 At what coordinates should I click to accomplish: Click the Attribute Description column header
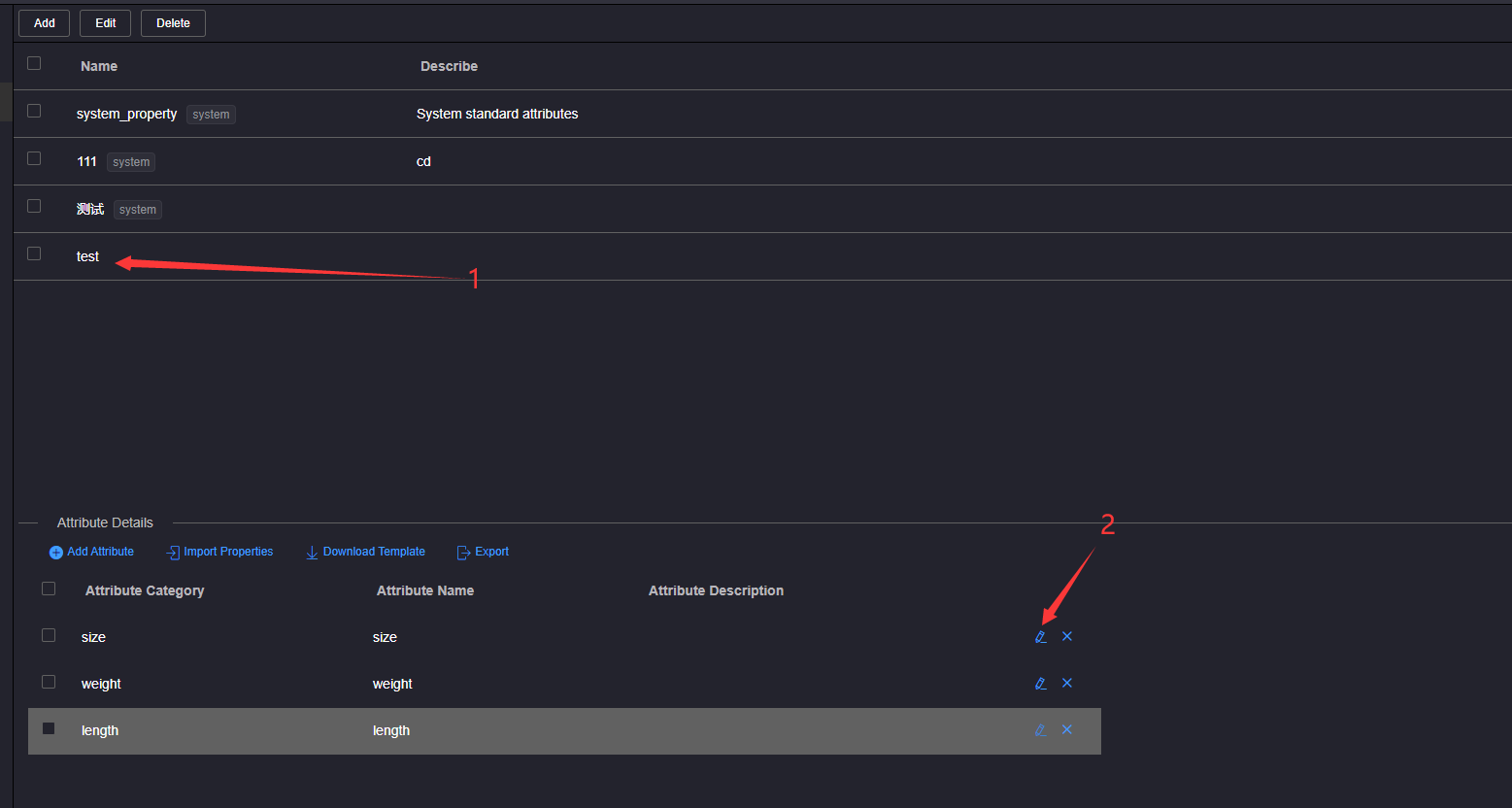716,590
